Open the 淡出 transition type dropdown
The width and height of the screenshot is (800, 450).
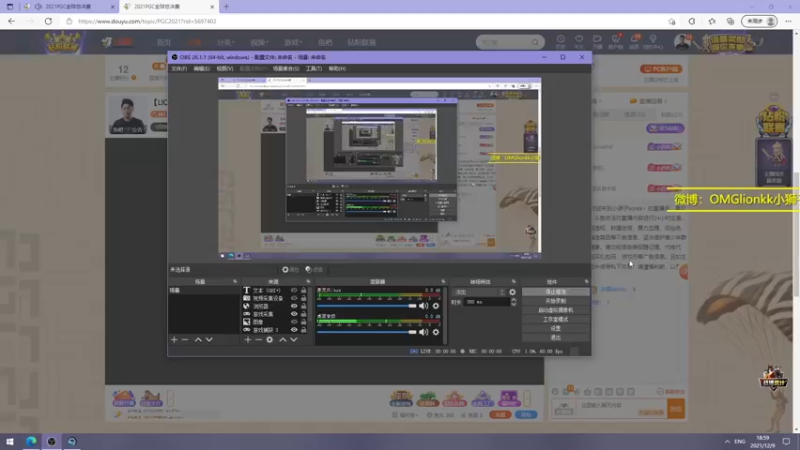[479, 292]
